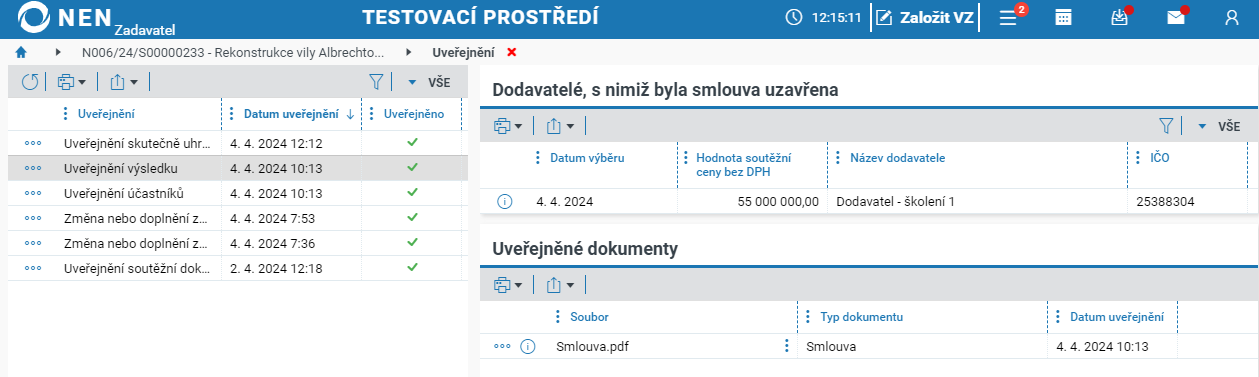Open the mail envelope notifications

click(1175, 18)
